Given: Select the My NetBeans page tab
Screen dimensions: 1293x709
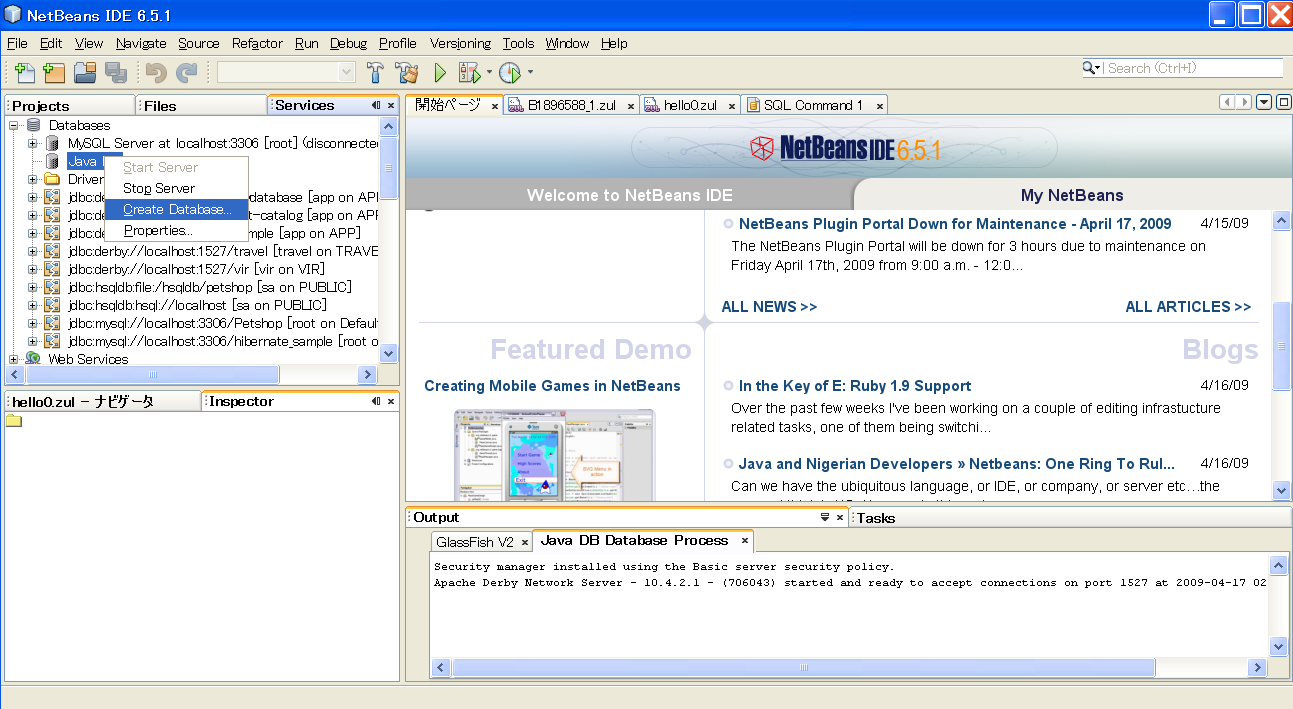Looking at the screenshot, I should pyautogui.click(x=1072, y=195).
